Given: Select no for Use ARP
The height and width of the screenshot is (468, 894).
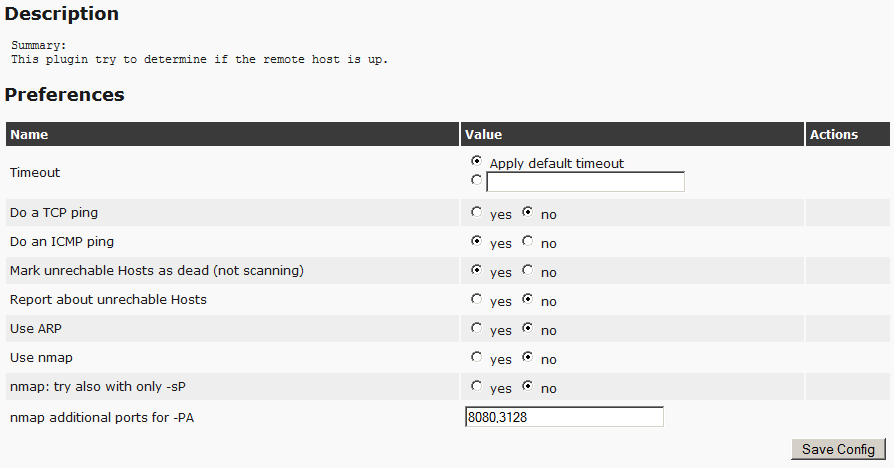Looking at the screenshot, I should tap(527, 328).
